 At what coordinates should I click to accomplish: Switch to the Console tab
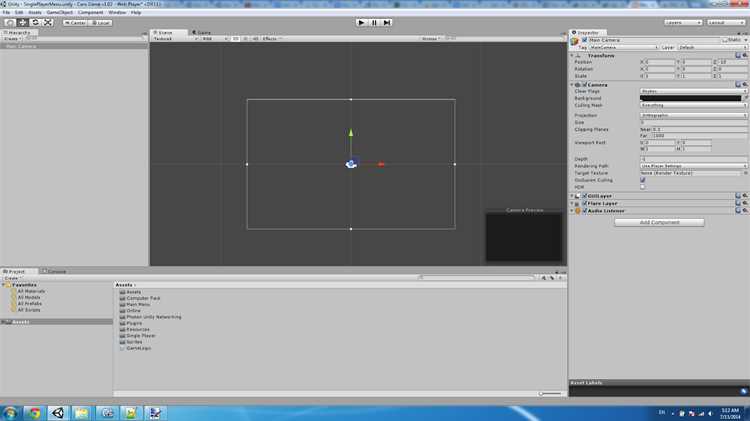(54, 271)
